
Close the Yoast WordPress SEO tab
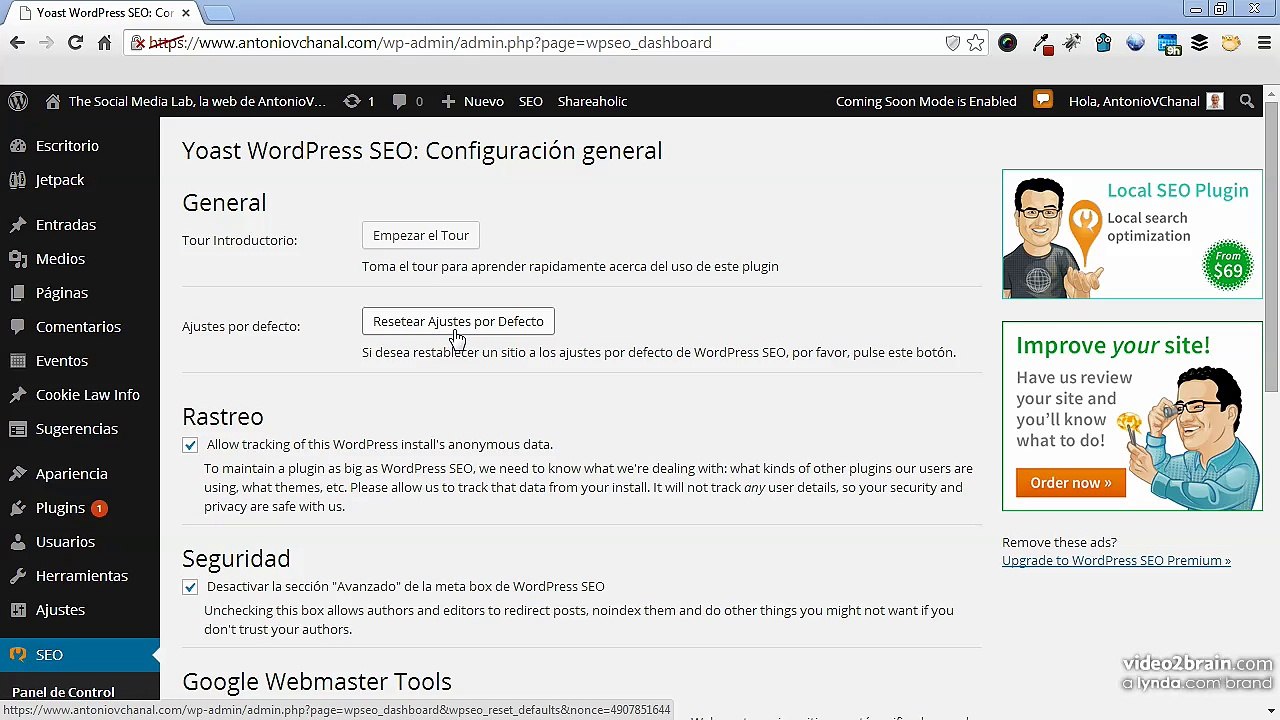[x=186, y=13]
